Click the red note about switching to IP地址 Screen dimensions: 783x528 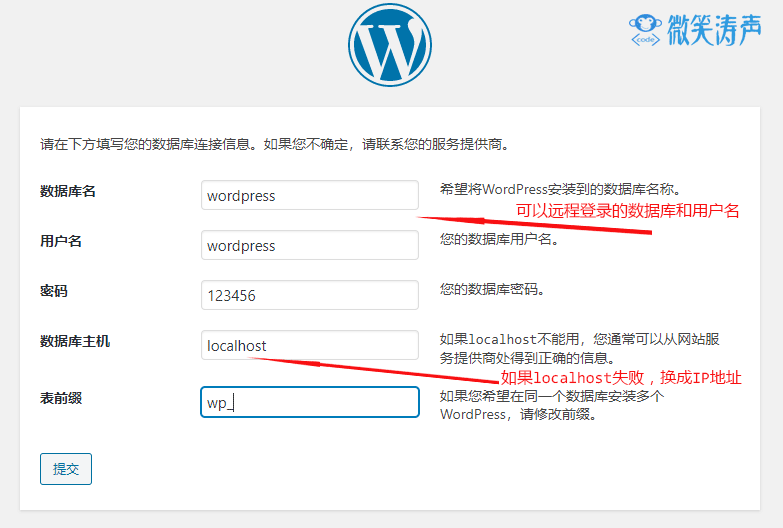click(x=621, y=378)
